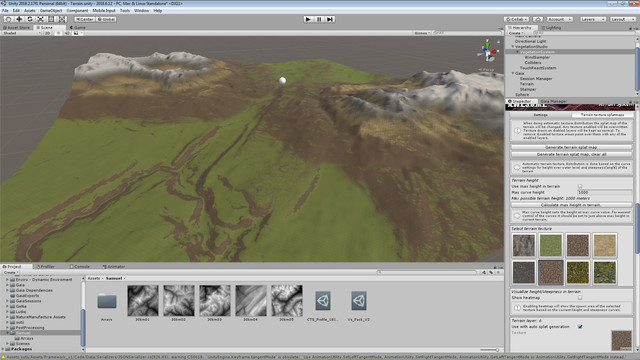Switch to the Game tab
Viewport: 640px width, 360px height.
(78, 28)
